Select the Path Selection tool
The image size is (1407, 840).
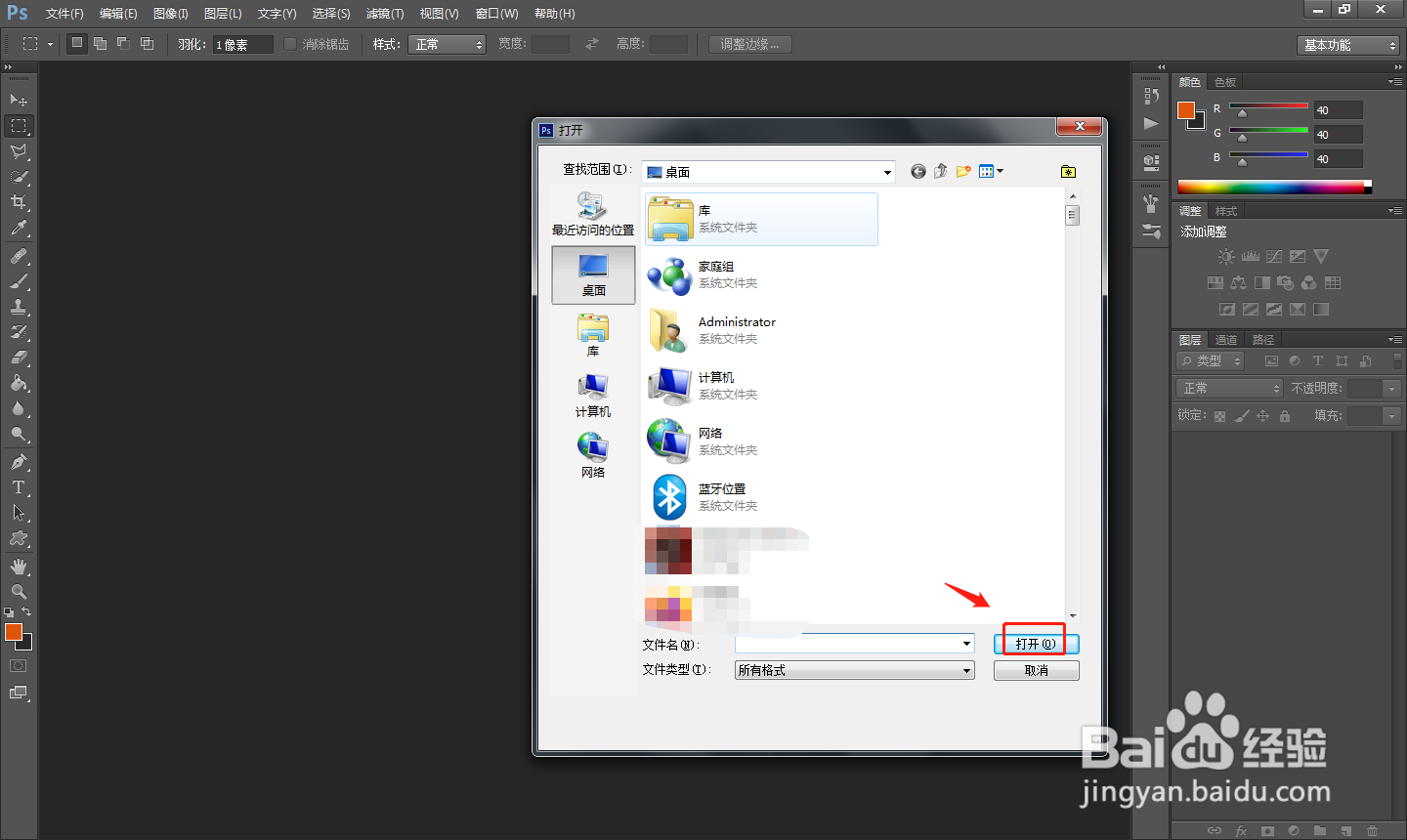[19, 513]
